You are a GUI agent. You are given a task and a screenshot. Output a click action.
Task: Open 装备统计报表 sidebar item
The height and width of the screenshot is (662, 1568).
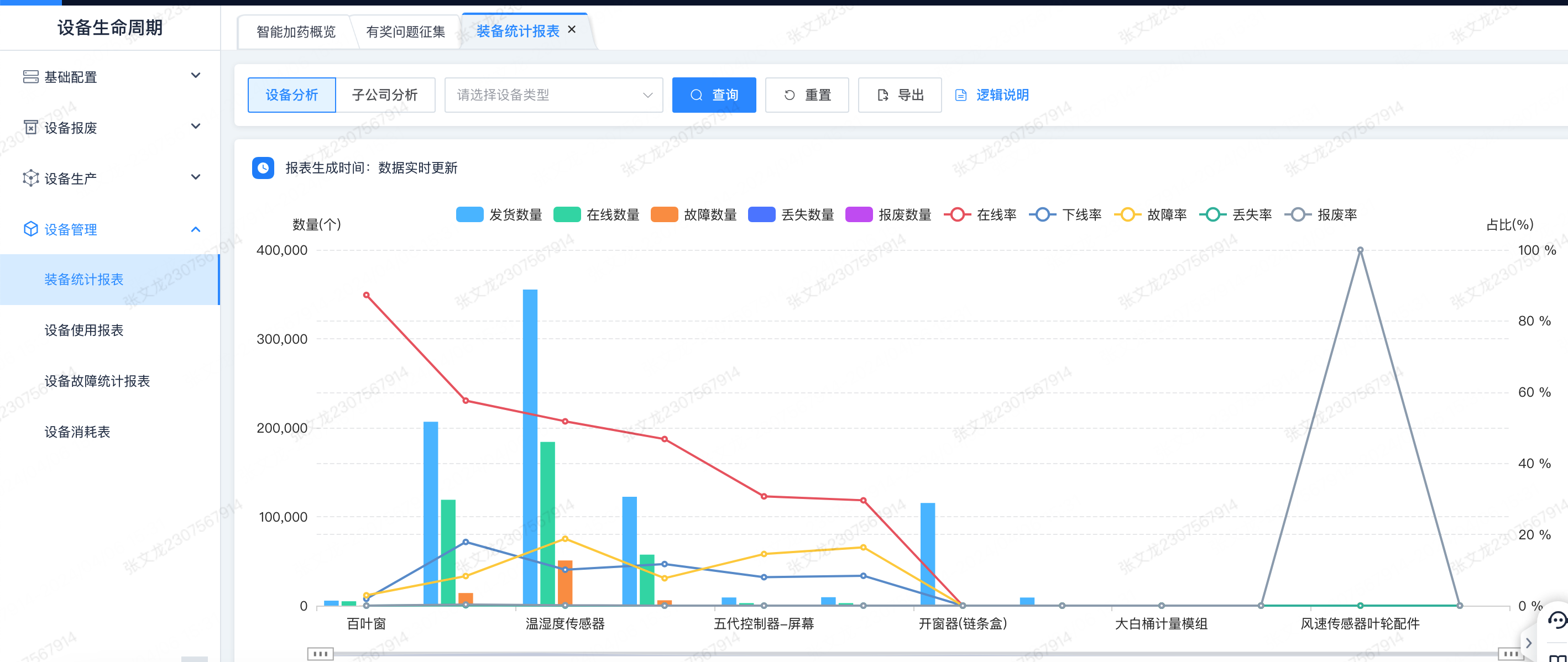coord(109,279)
